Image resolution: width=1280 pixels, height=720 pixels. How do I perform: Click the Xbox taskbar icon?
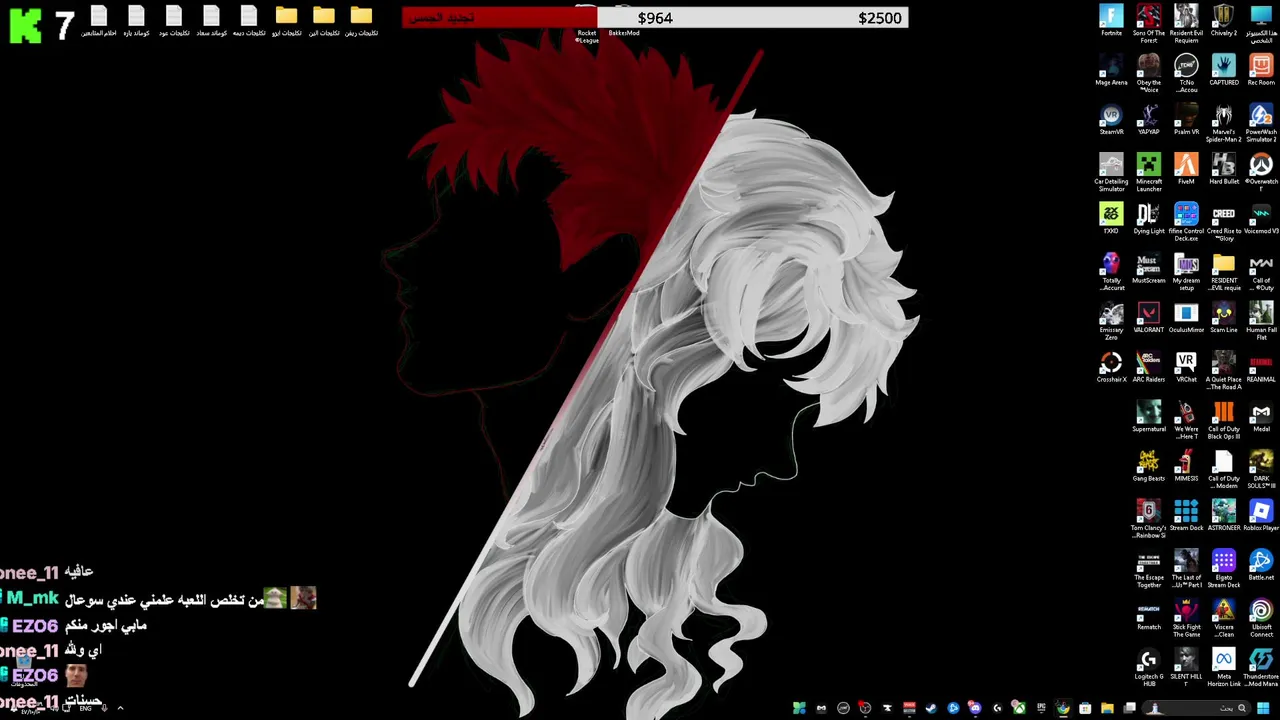point(1019,708)
